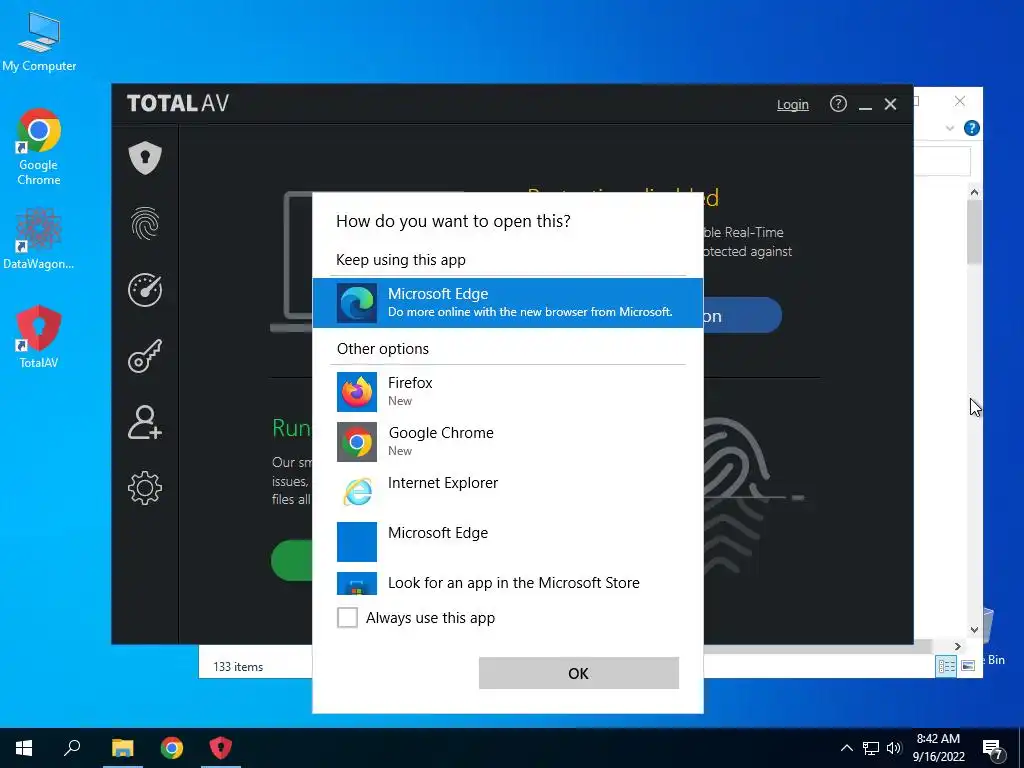This screenshot has height=768, width=1024.
Task: Select Google Chrome desktop shortcut
Action: pyautogui.click(x=39, y=147)
